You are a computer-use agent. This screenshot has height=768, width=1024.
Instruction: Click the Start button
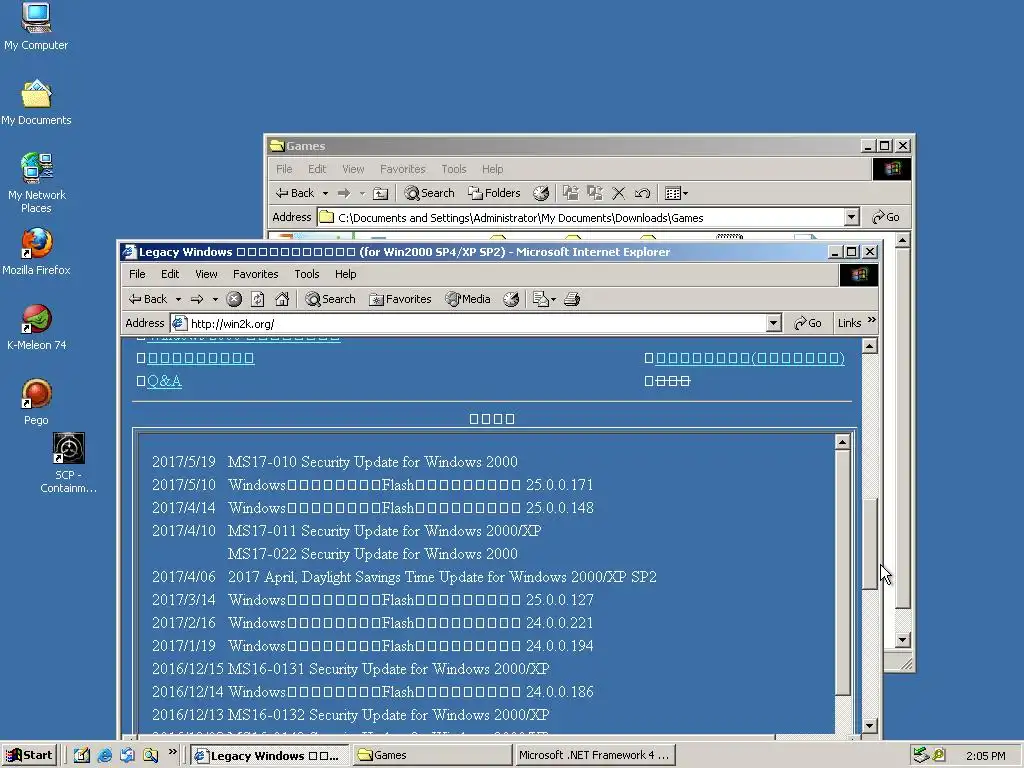pyautogui.click(x=30, y=756)
